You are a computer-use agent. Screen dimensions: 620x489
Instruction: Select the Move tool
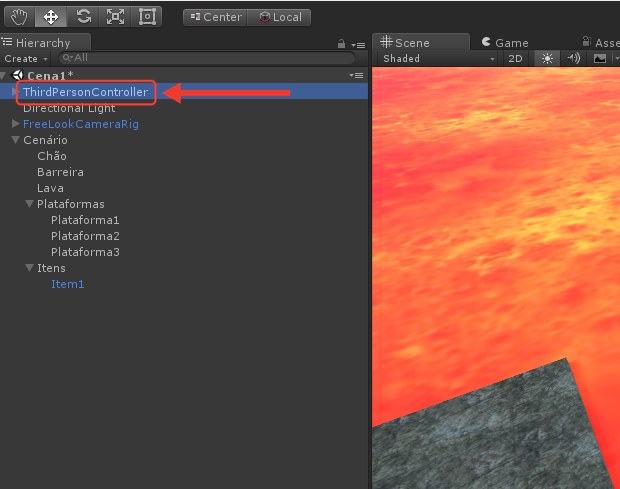51,17
